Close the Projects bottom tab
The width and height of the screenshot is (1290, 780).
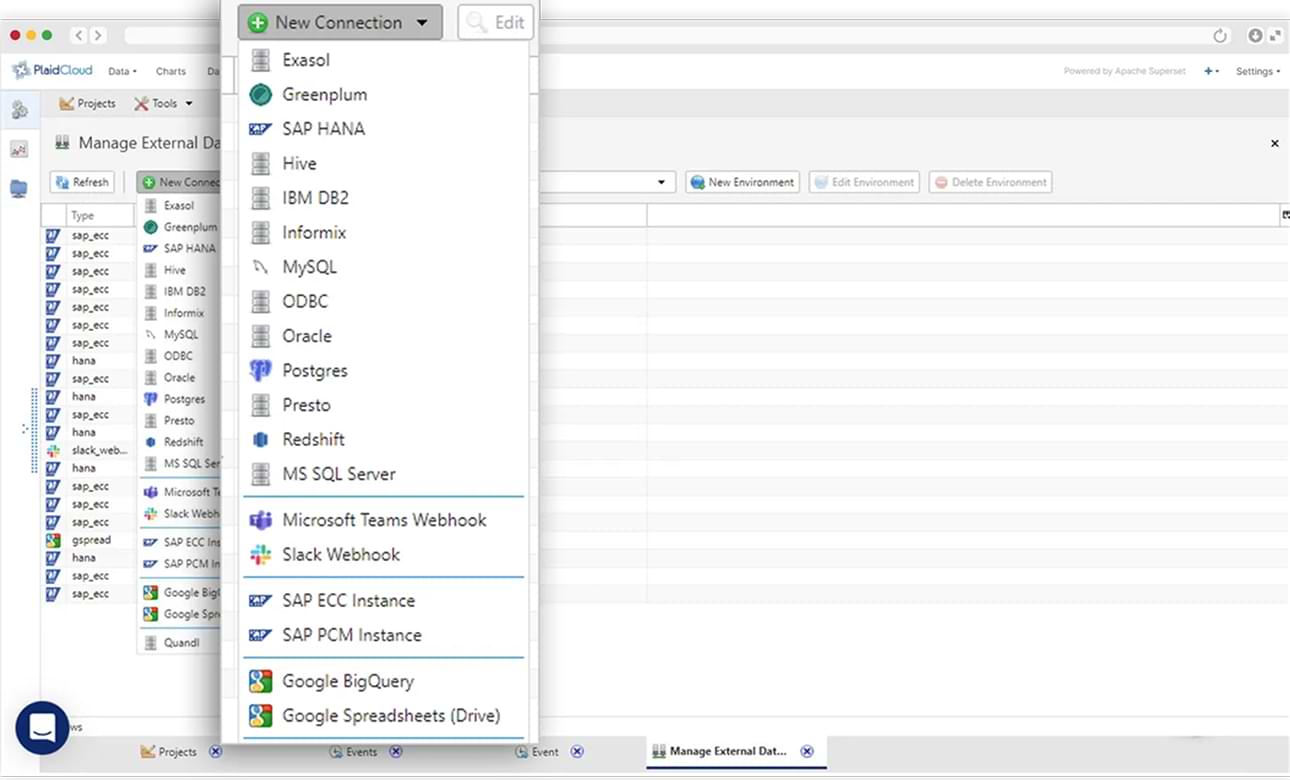(215, 752)
